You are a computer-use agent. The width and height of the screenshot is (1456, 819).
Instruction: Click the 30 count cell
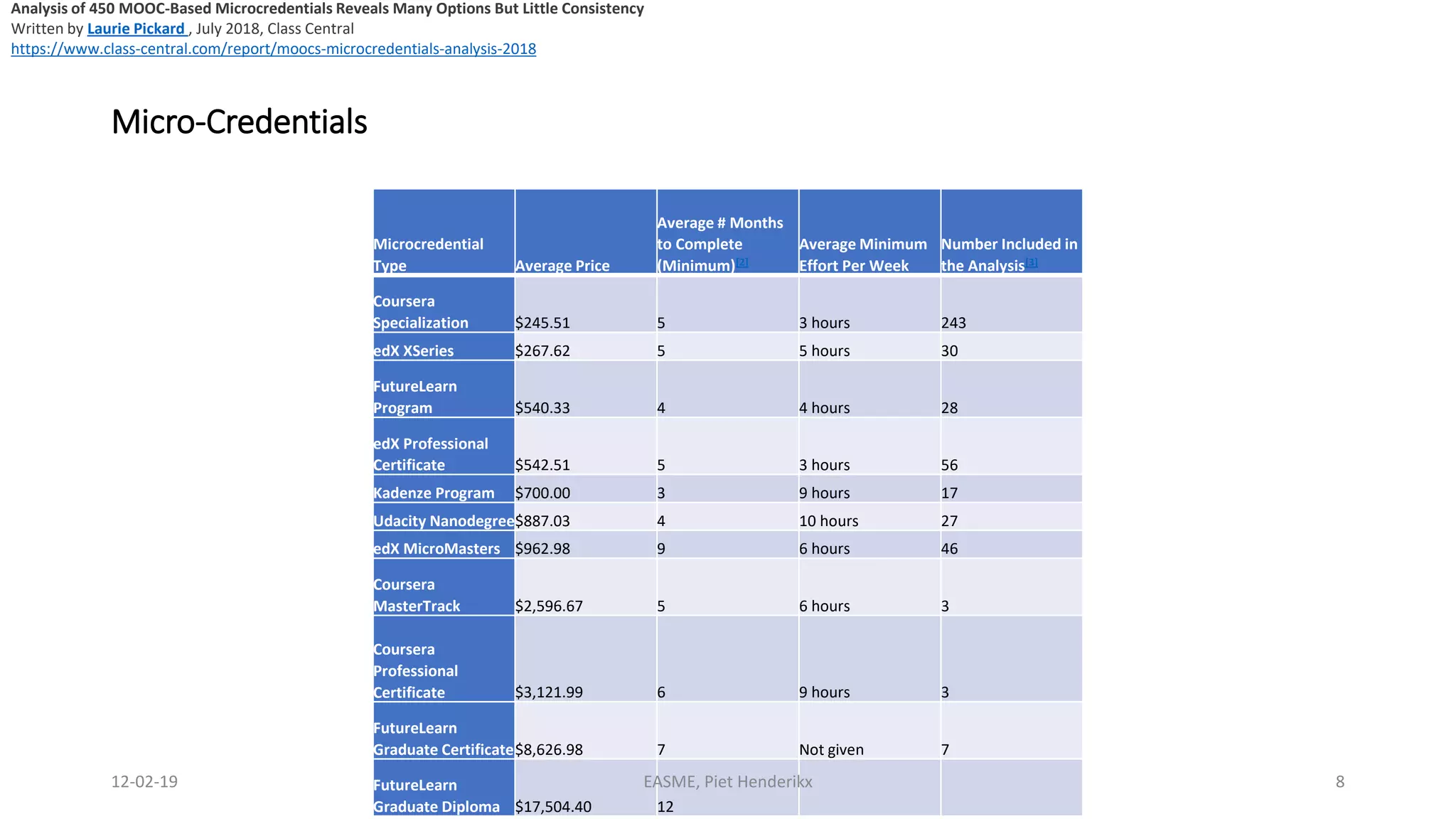point(1012,346)
